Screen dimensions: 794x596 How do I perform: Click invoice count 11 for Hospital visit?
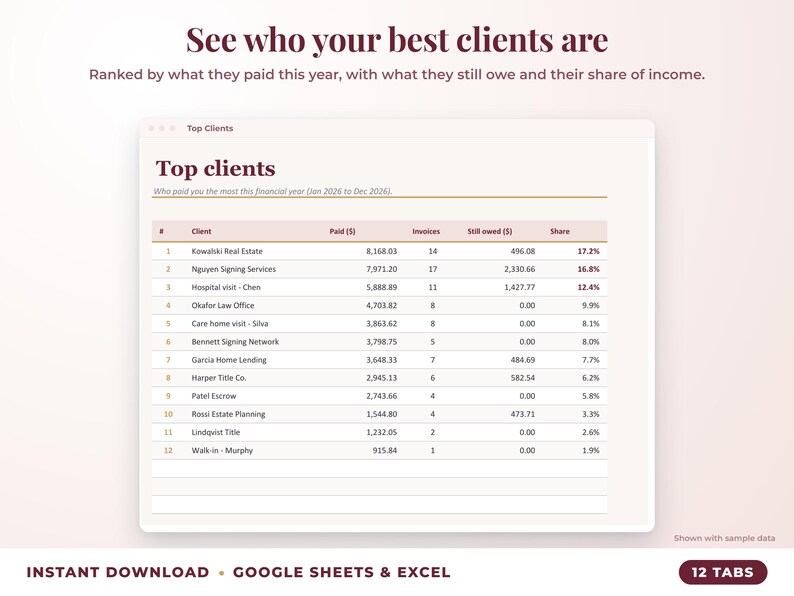click(x=432, y=287)
